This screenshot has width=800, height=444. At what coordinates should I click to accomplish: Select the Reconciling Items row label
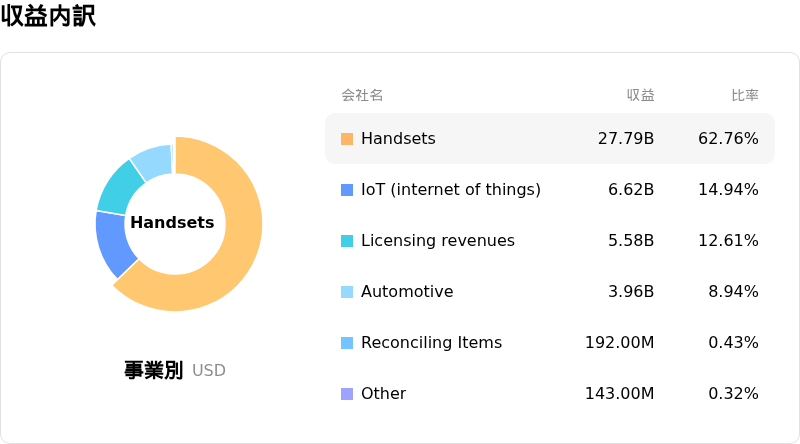431,343
